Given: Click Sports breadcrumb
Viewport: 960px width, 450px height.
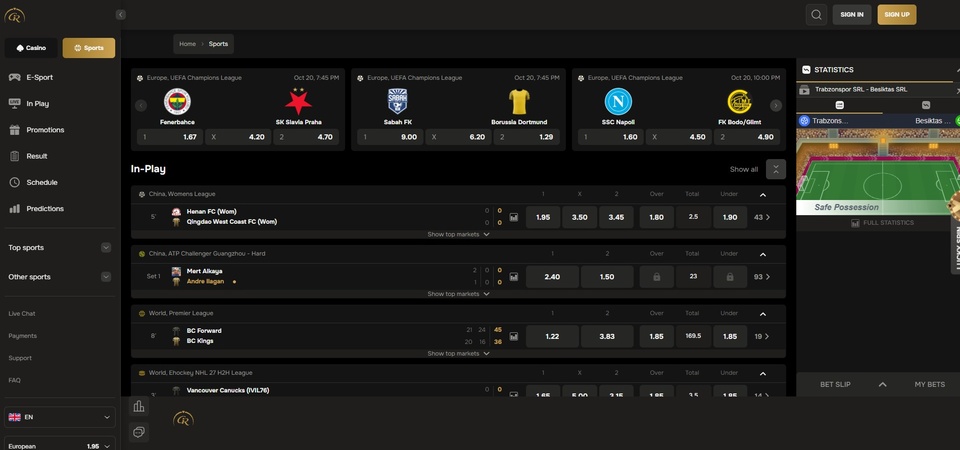Looking at the screenshot, I should point(218,44).
